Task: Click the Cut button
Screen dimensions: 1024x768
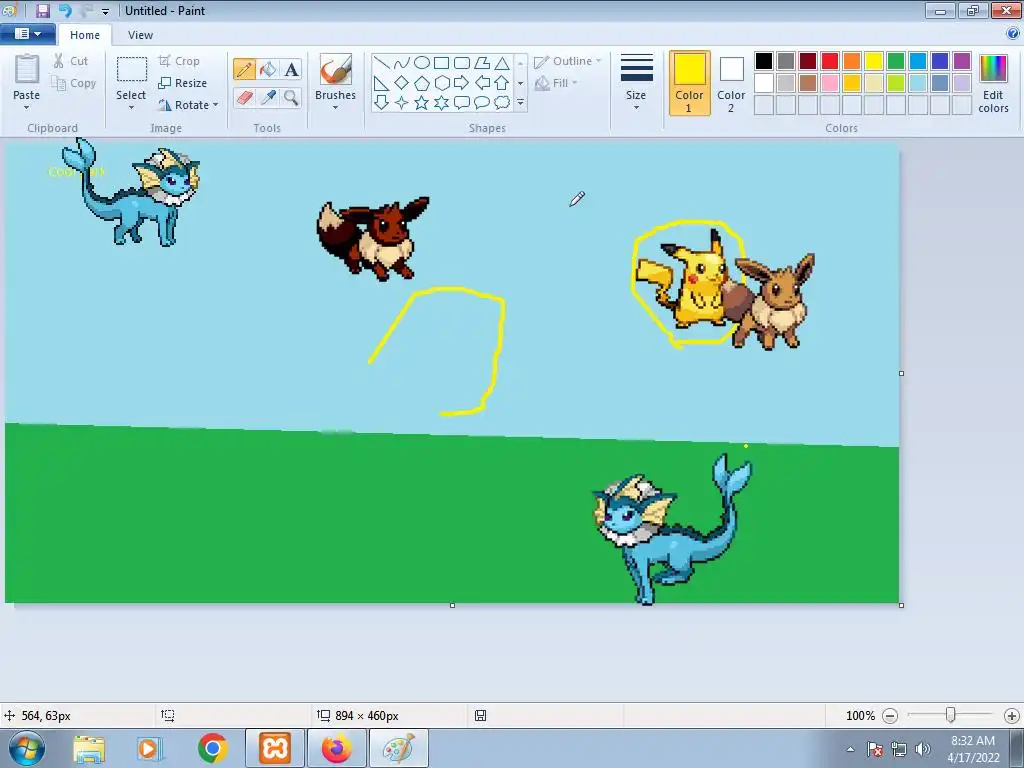Action: point(71,61)
